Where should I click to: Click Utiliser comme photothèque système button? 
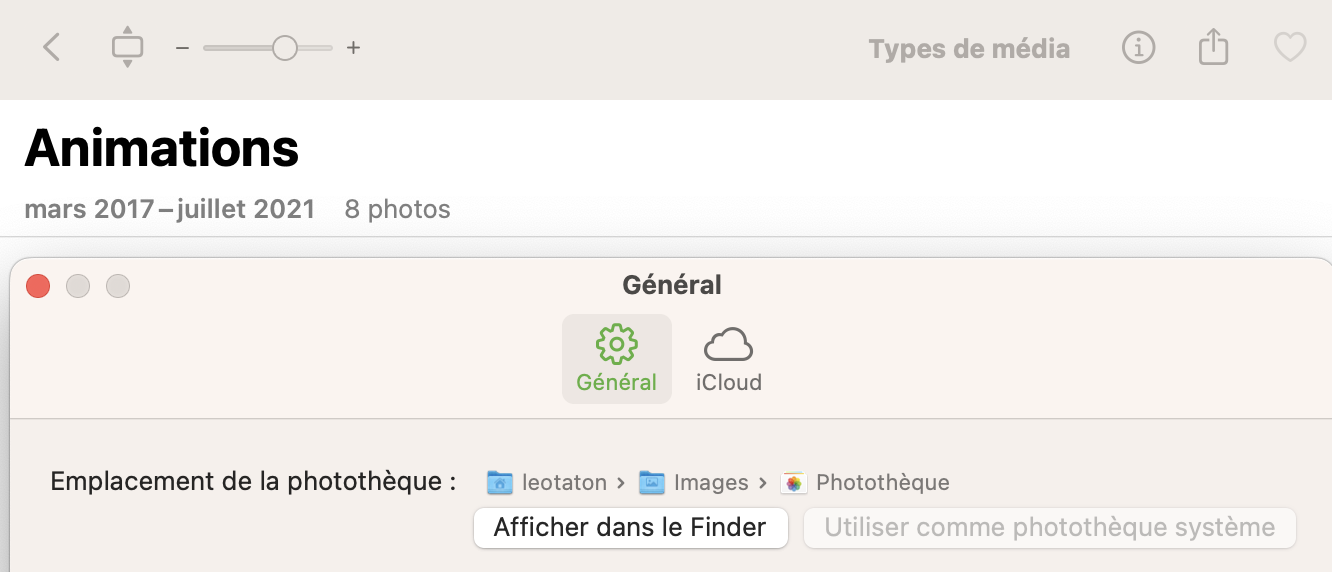point(1049,527)
